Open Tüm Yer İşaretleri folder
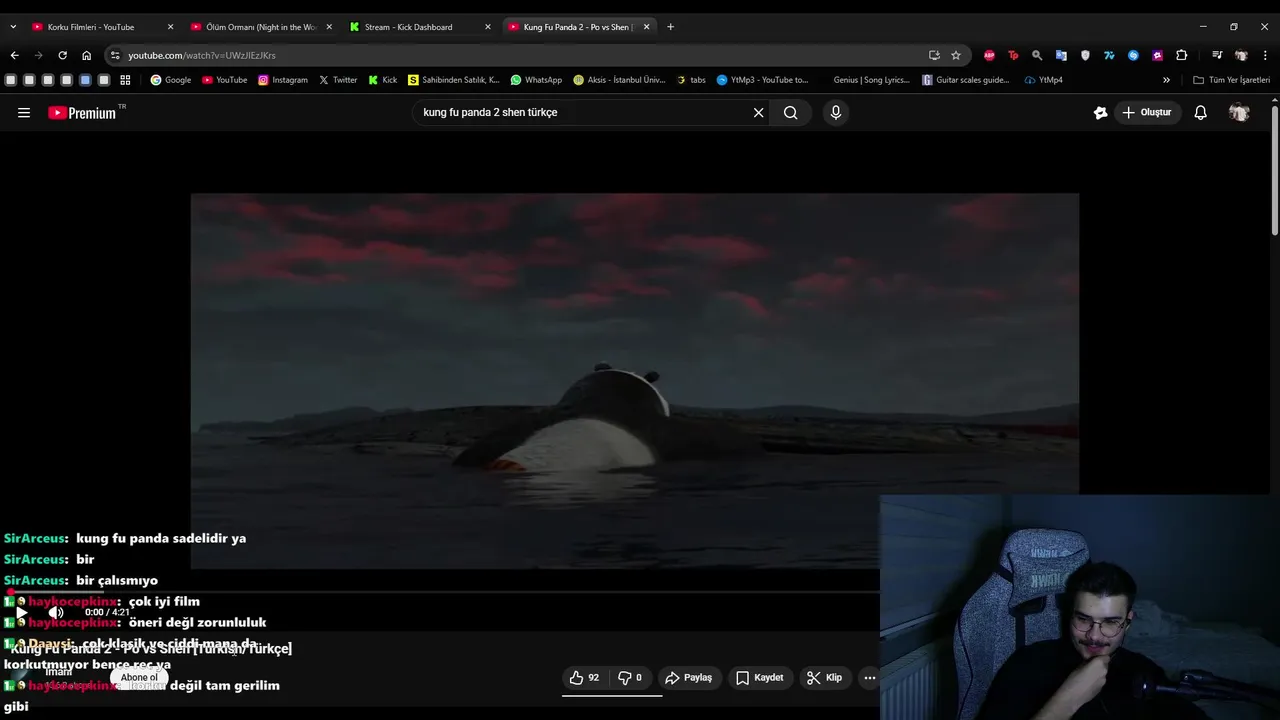The width and height of the screenshot is (1280, 720). tap(1231, 80)
